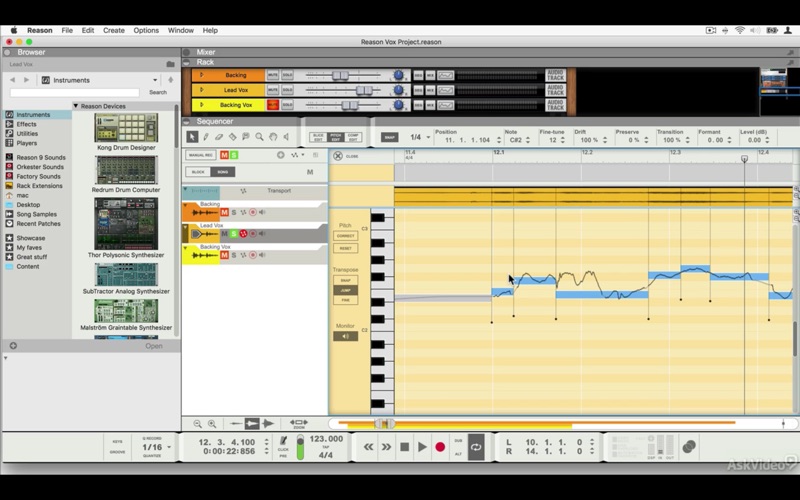Click the Backing pan knob in rack
This screenshot has height=500, width=800.
(x=399, y=75)
